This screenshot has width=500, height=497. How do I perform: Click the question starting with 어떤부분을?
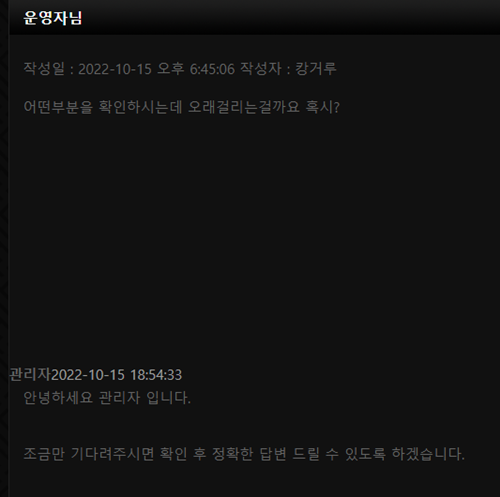click(182, 107)
